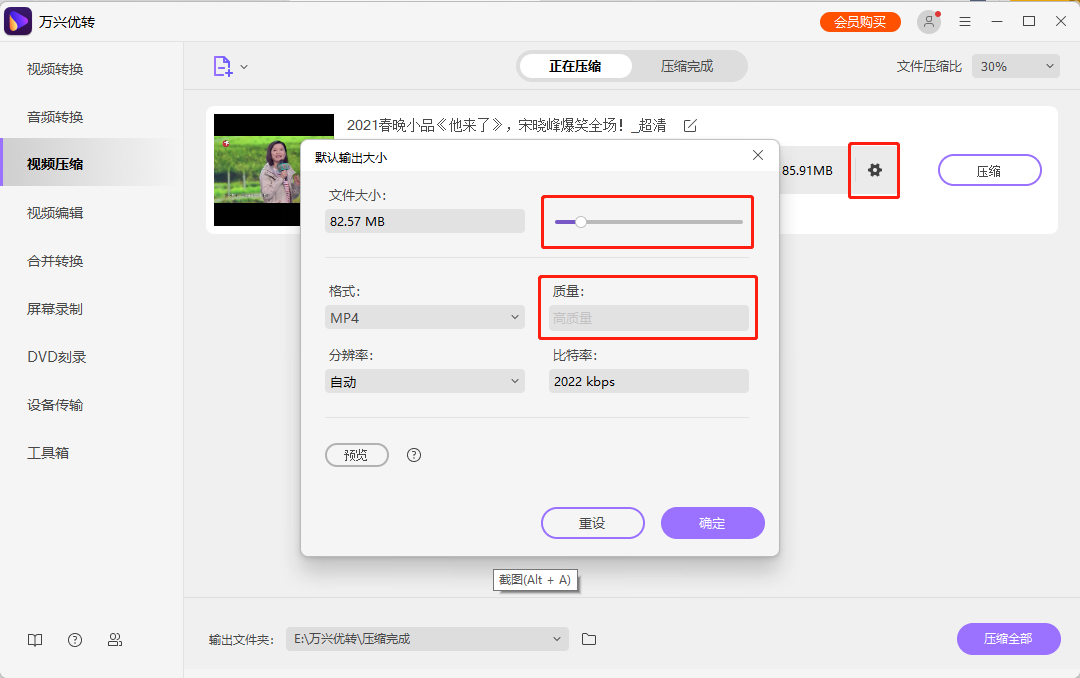This screenshot has height=678, width=1080.
Task: Open the 文件压缩比 dropdown
Action: click(x=1015, y=65)
